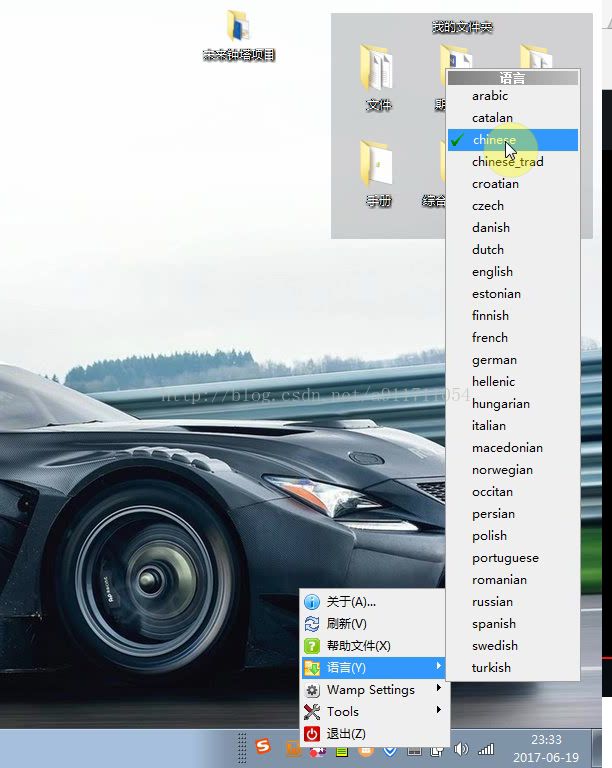Select estonian language

pos(513,294)
